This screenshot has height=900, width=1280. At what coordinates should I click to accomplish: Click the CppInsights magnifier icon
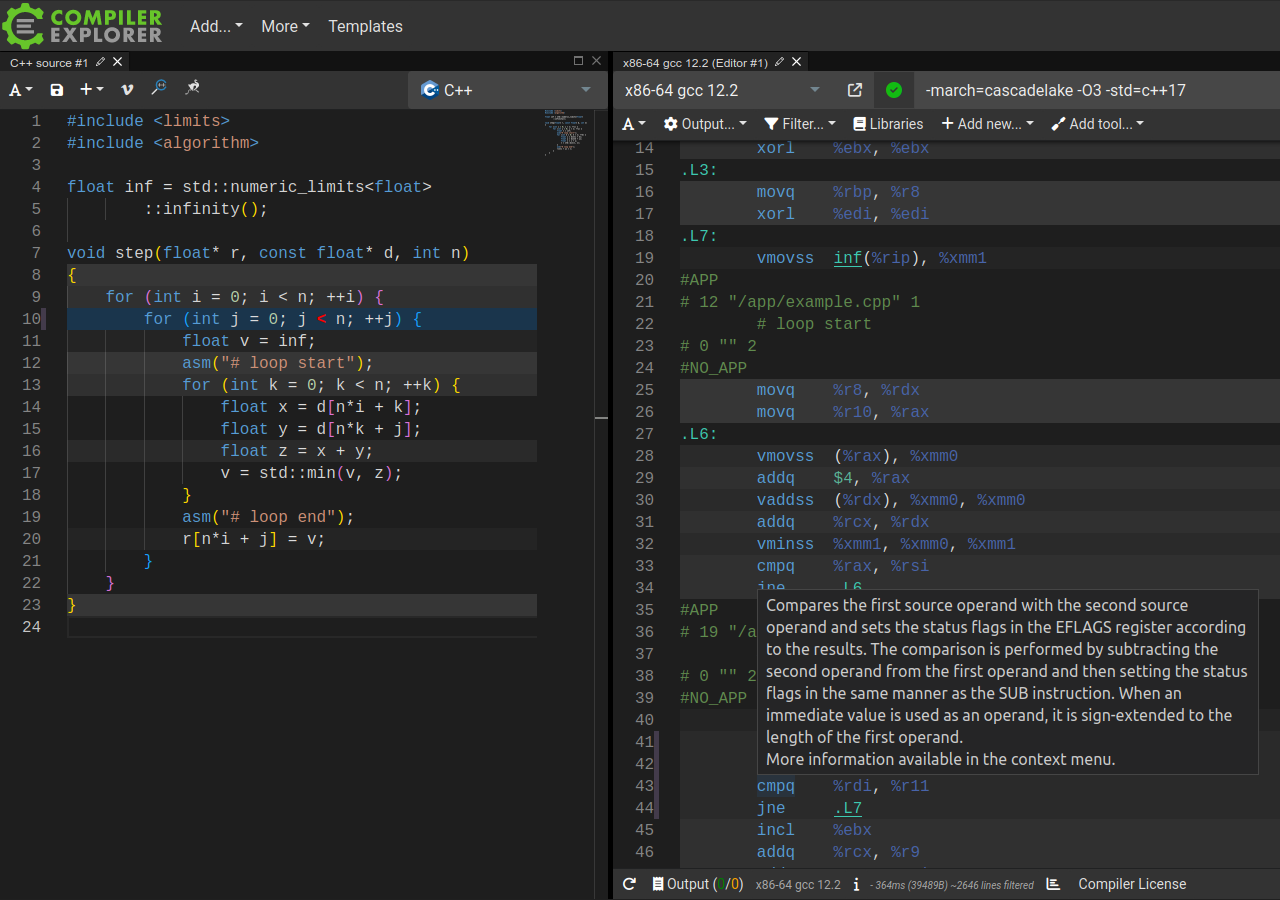coord(159,89)
